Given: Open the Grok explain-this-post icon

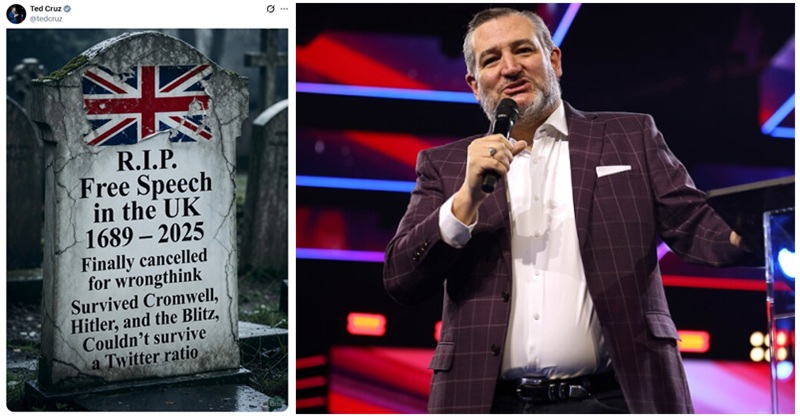Looking at the screenshot, I should 271,9.
